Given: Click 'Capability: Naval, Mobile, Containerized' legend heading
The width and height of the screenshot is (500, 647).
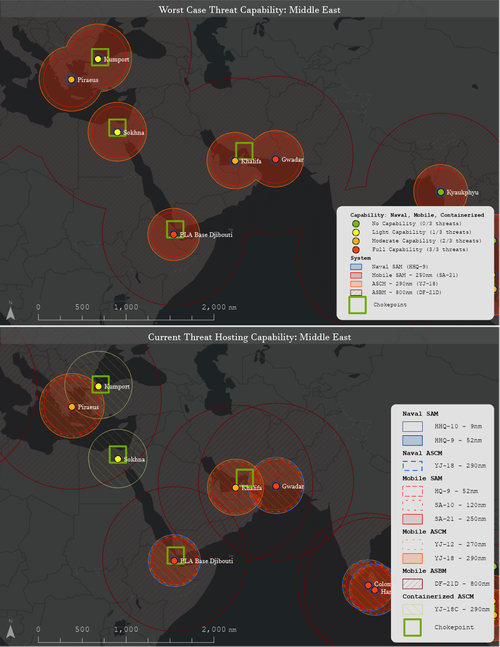Looking at the screenshot, I should coord(417,215).
